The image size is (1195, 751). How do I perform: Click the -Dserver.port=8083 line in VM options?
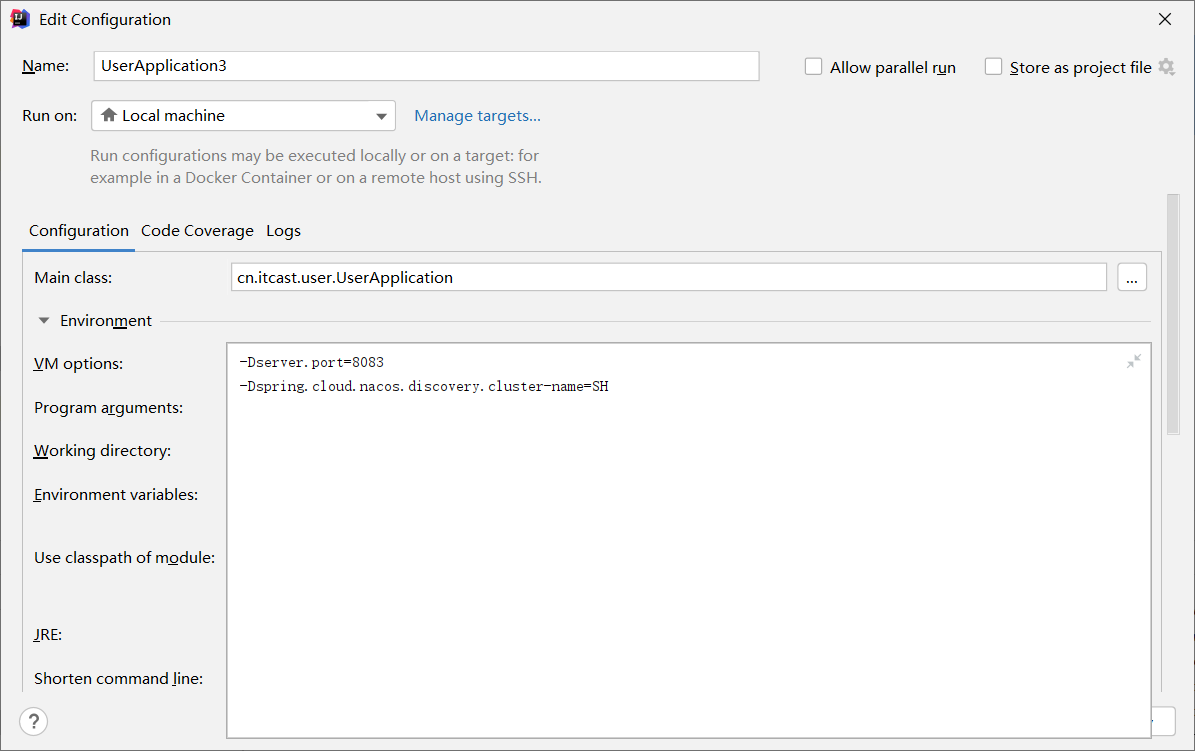tap(311, 362)
